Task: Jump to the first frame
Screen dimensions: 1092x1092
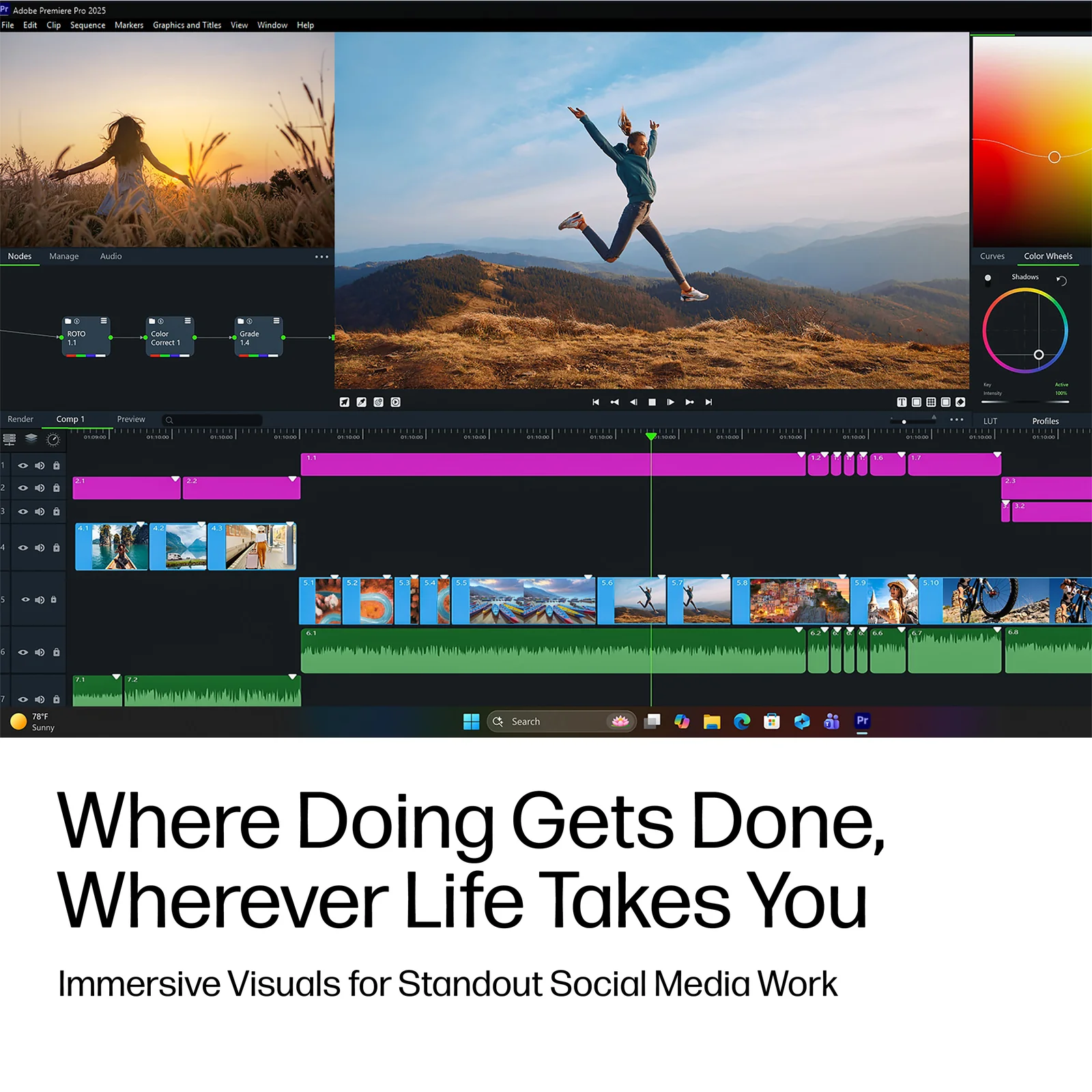Action: coord(596,402)
